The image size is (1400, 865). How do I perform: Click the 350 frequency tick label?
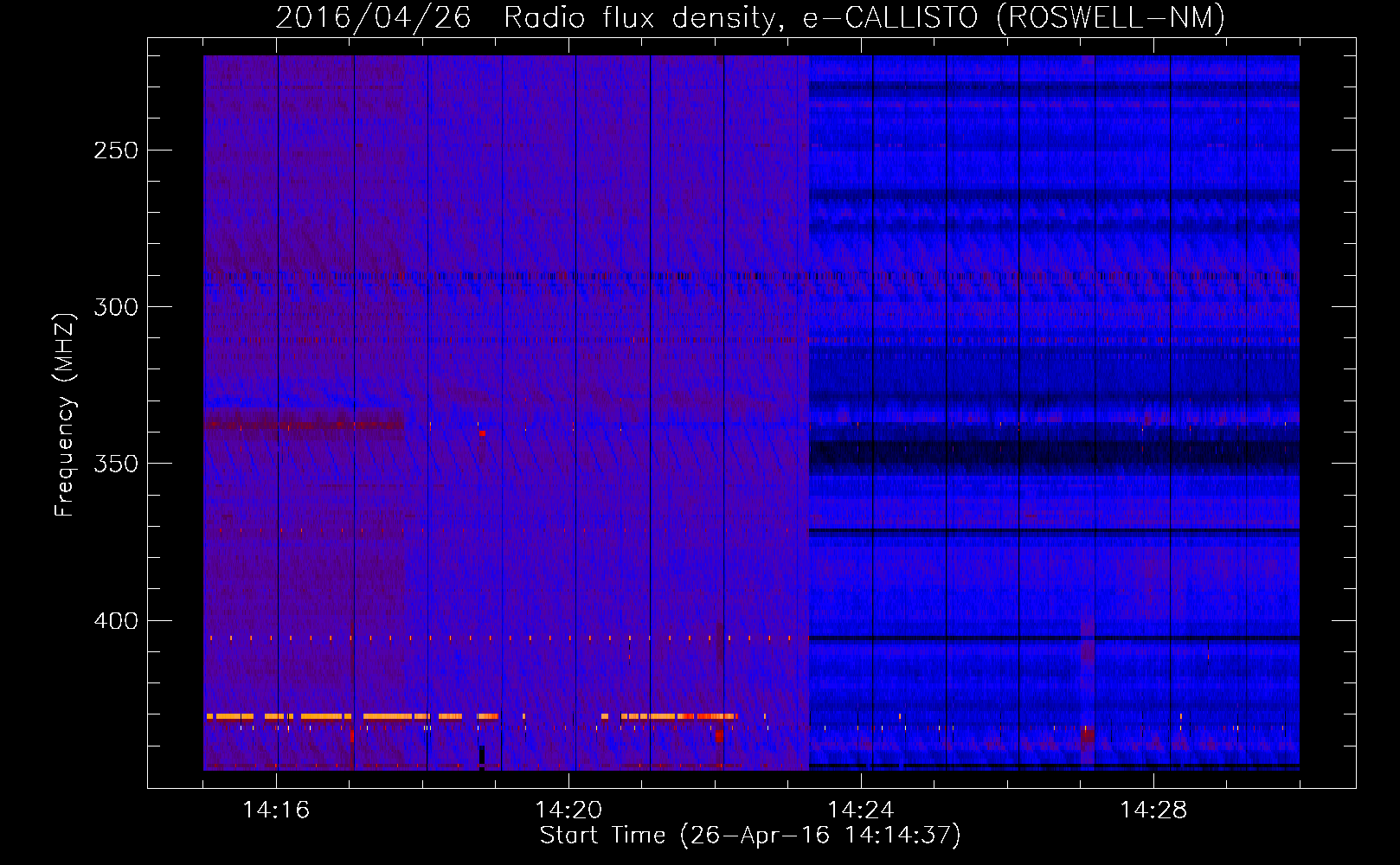[x=116, y=464]
